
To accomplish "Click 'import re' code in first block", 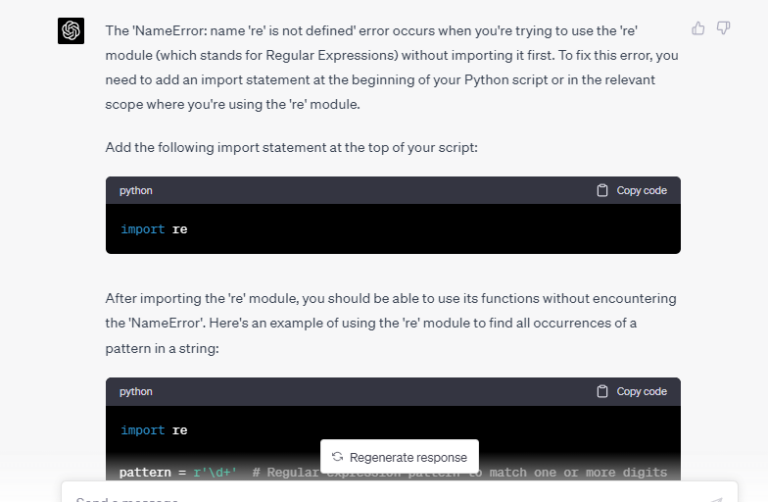I will (154, 229).
